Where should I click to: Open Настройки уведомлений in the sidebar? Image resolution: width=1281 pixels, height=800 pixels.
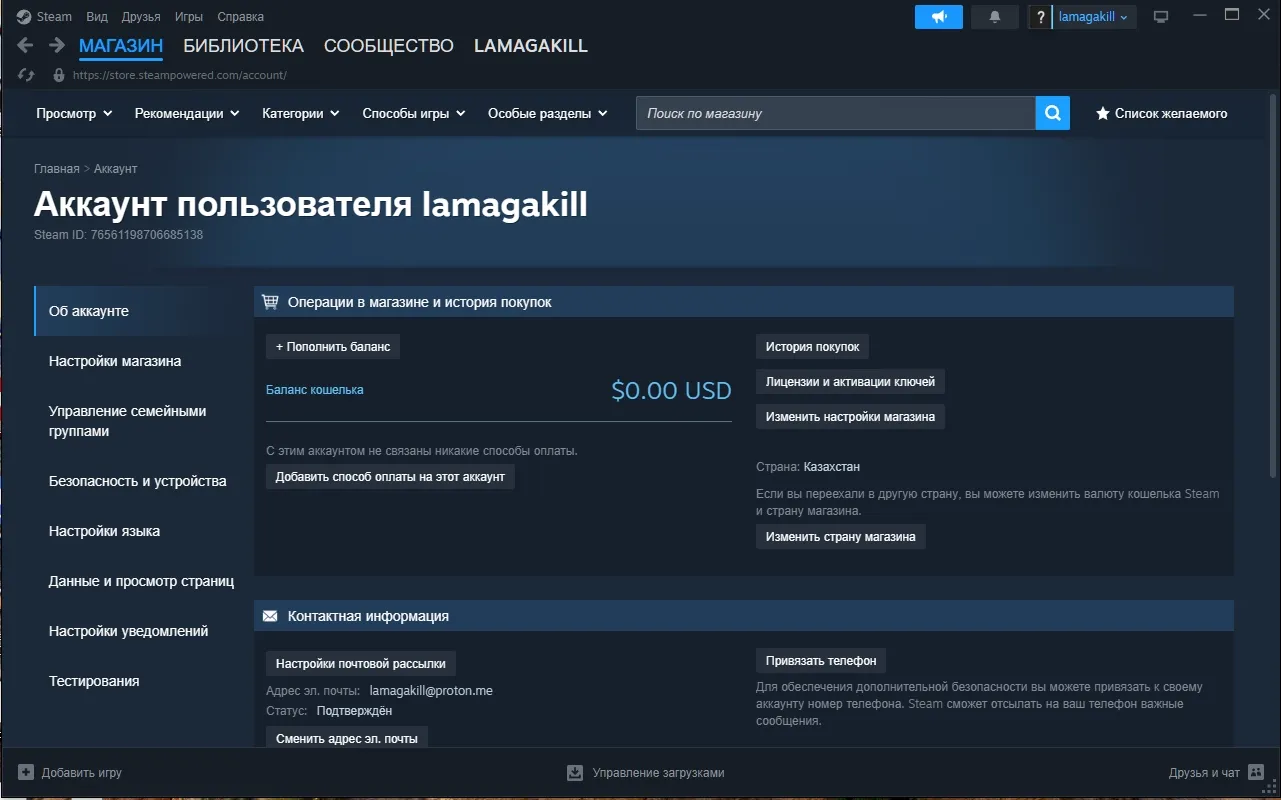tap(144, 631)
